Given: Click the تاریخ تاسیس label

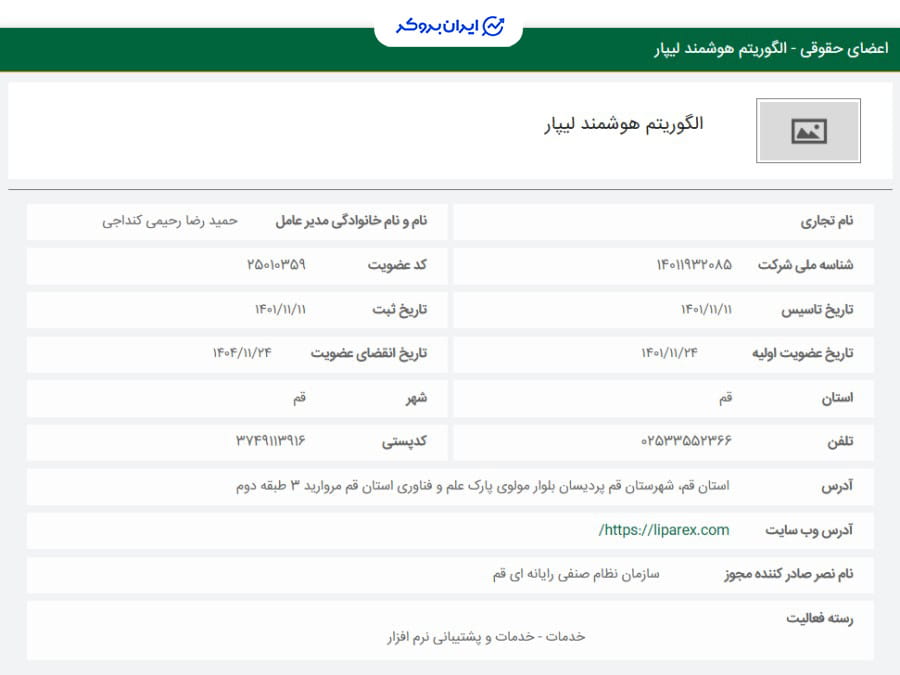Looking at the screenshot, I should pos(817,310).
